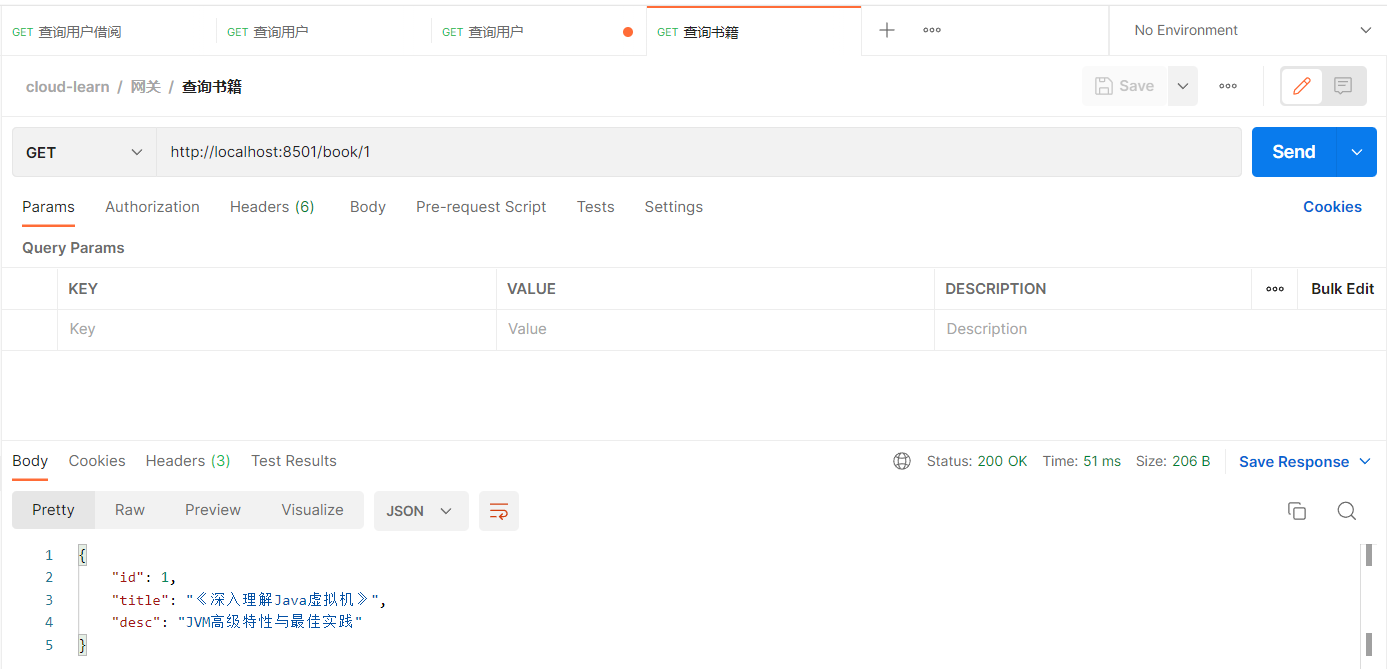The width and height of the screenshot is (1387, 669).
Task: Click the Value input in params
Action: 715,329
